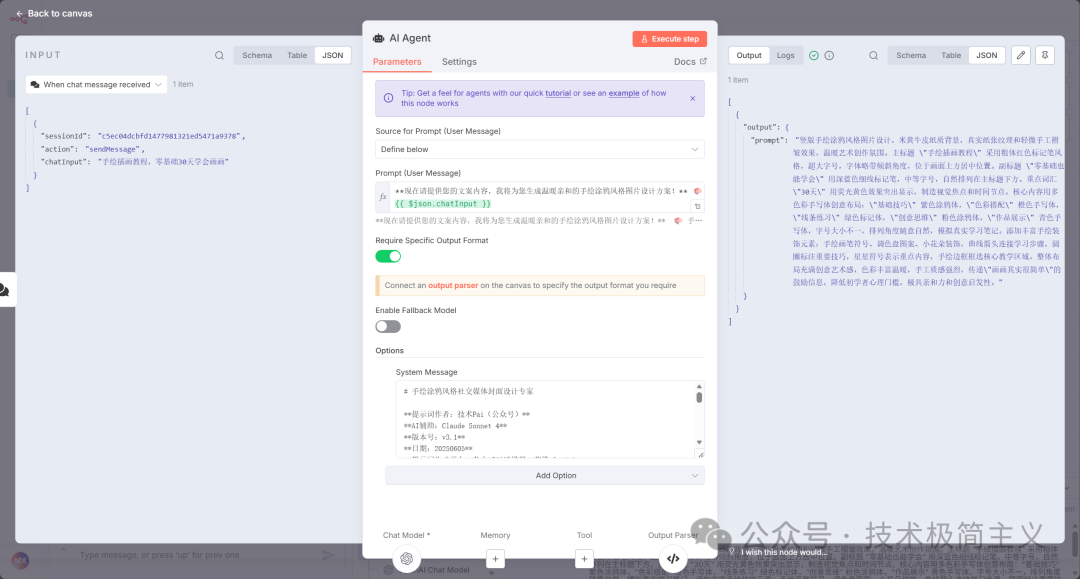Click the lightbulb feedback icon
Image resolution: width=1080 pixels, height=579 pixels.
[732, 551]
